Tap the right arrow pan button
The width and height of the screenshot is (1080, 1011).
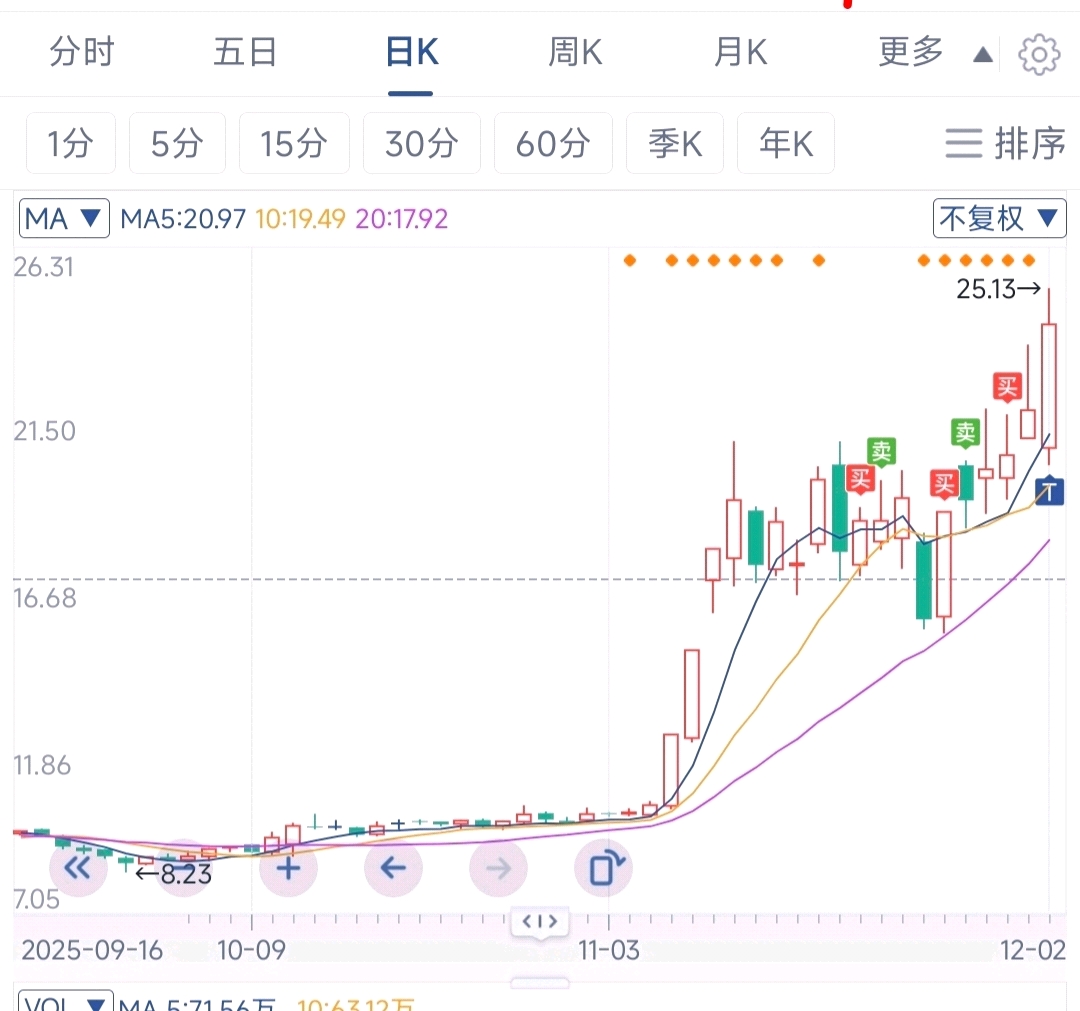click(x=498, y=868)
